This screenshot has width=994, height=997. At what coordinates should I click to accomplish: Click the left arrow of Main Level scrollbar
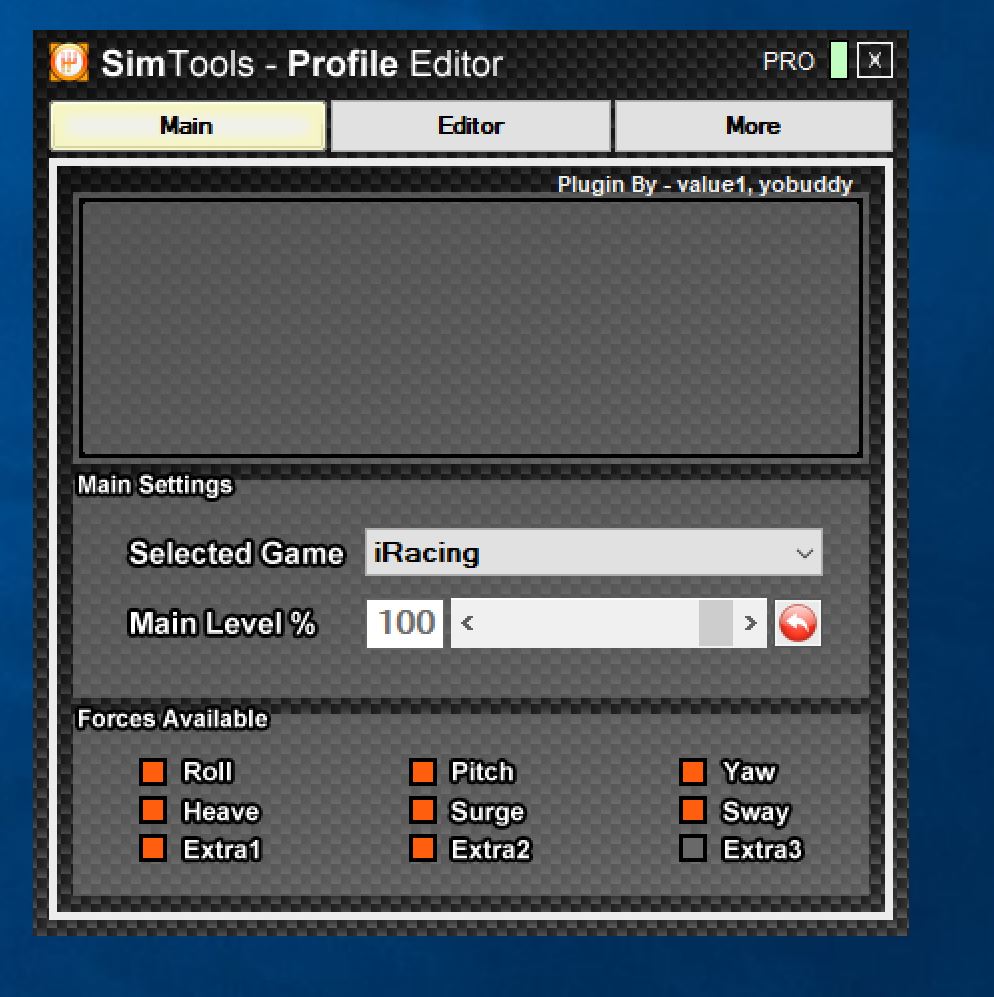467,623
